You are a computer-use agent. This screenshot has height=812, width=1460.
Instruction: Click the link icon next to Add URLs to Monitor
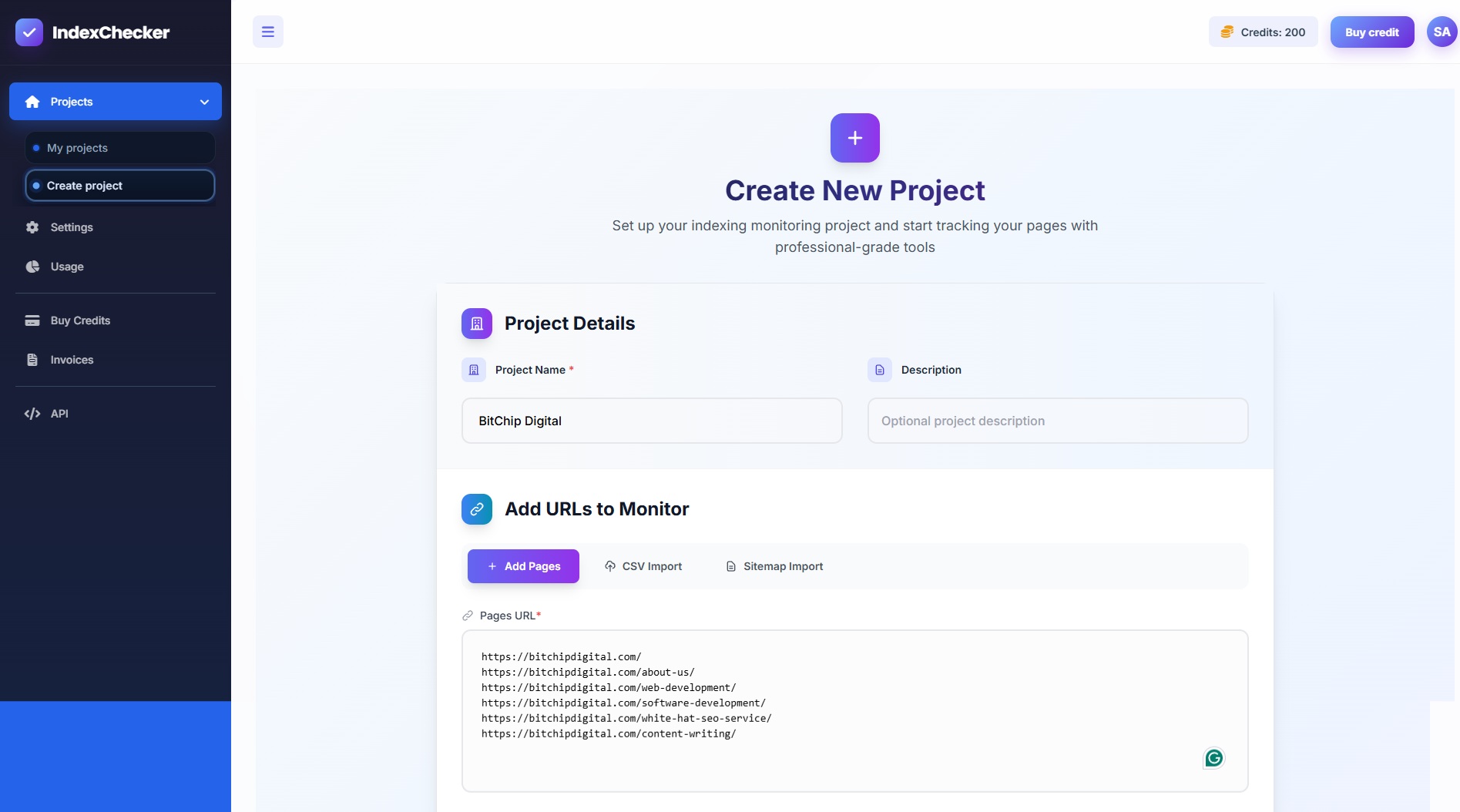475,508
